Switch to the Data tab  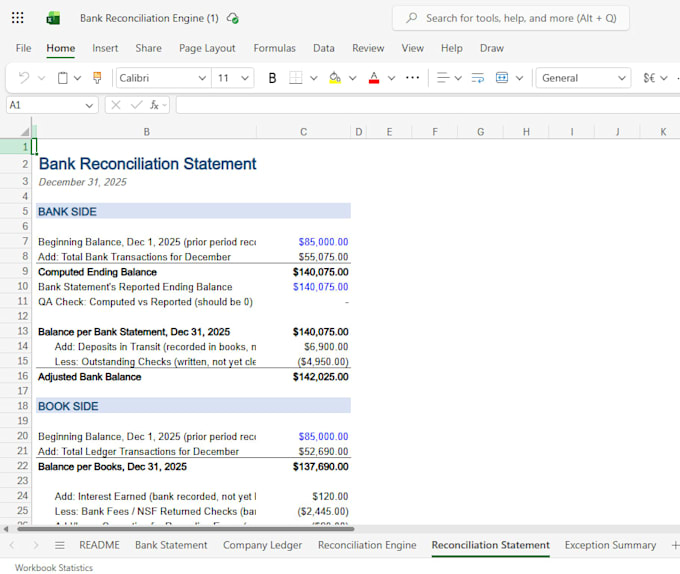click(324, 48)
